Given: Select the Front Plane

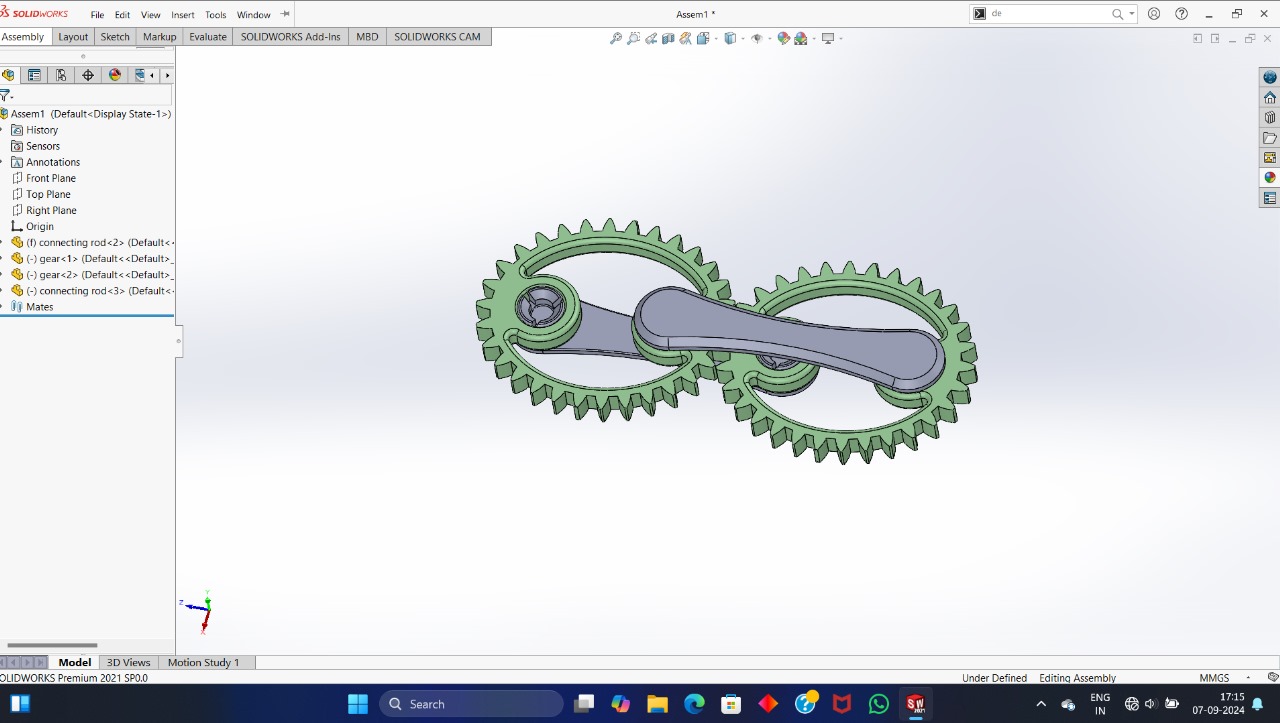Looking at the screenshot, I should pyautogui.click(x=43, y=178).
